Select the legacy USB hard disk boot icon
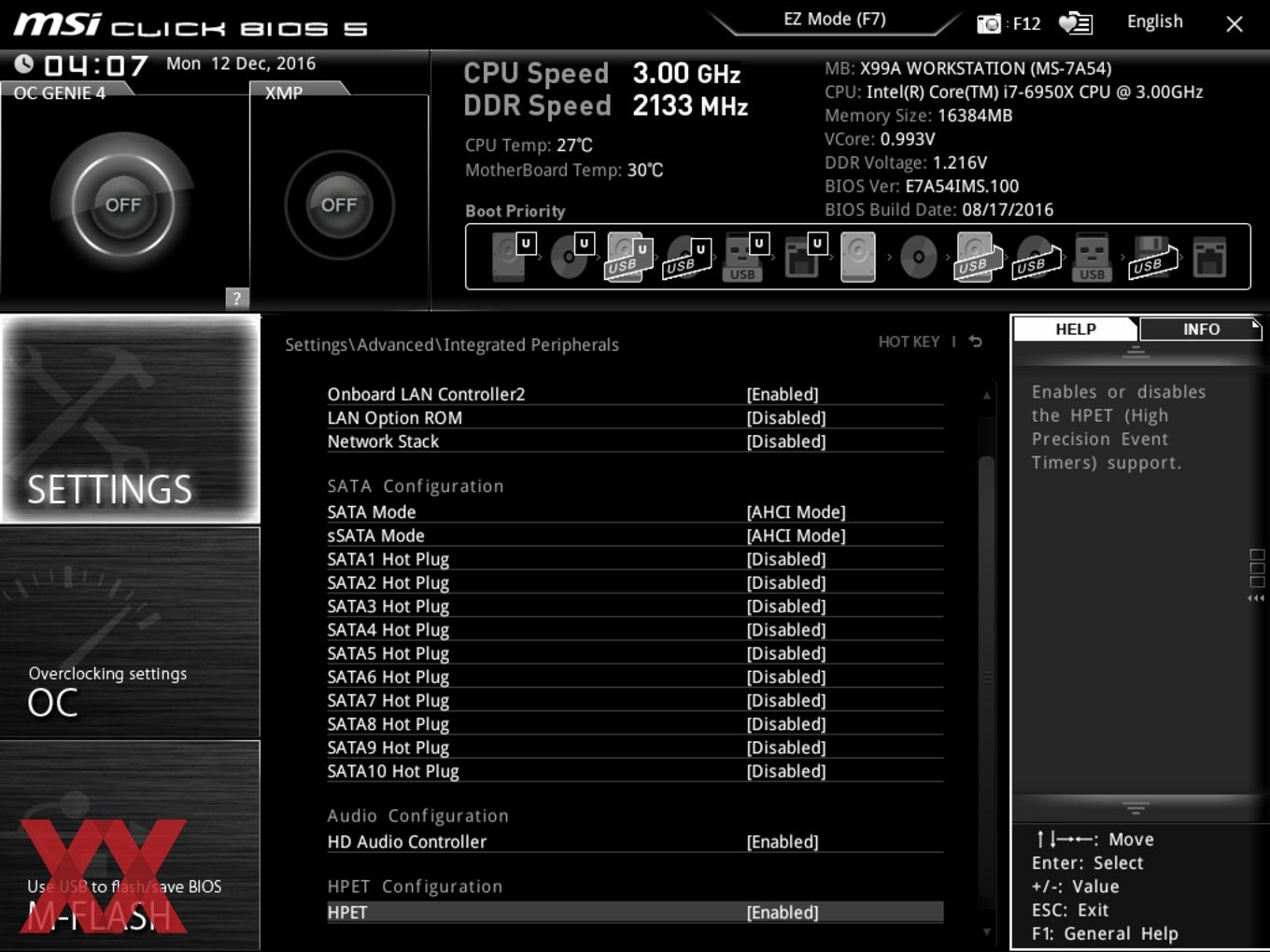Image resolution: width=1270 pixels, height=952 pixels. [x=977, y=257]
